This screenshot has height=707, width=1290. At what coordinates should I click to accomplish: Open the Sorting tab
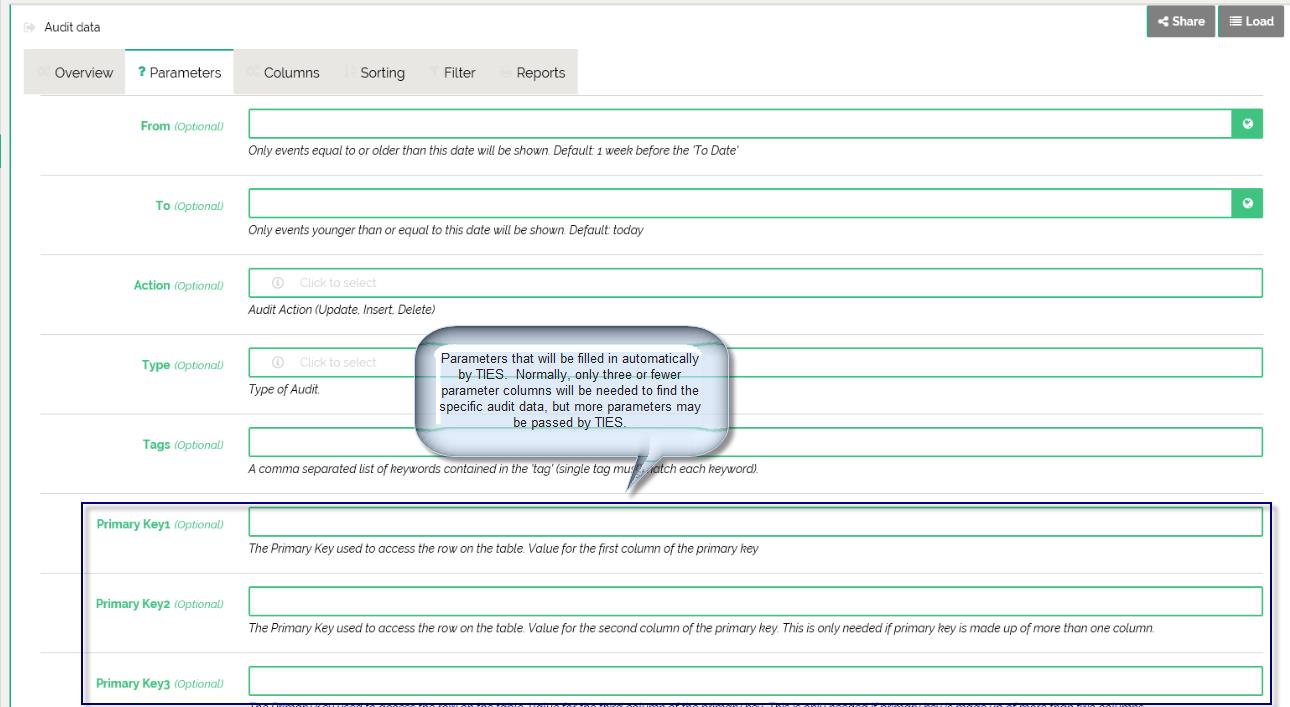[x=382, y=73]
